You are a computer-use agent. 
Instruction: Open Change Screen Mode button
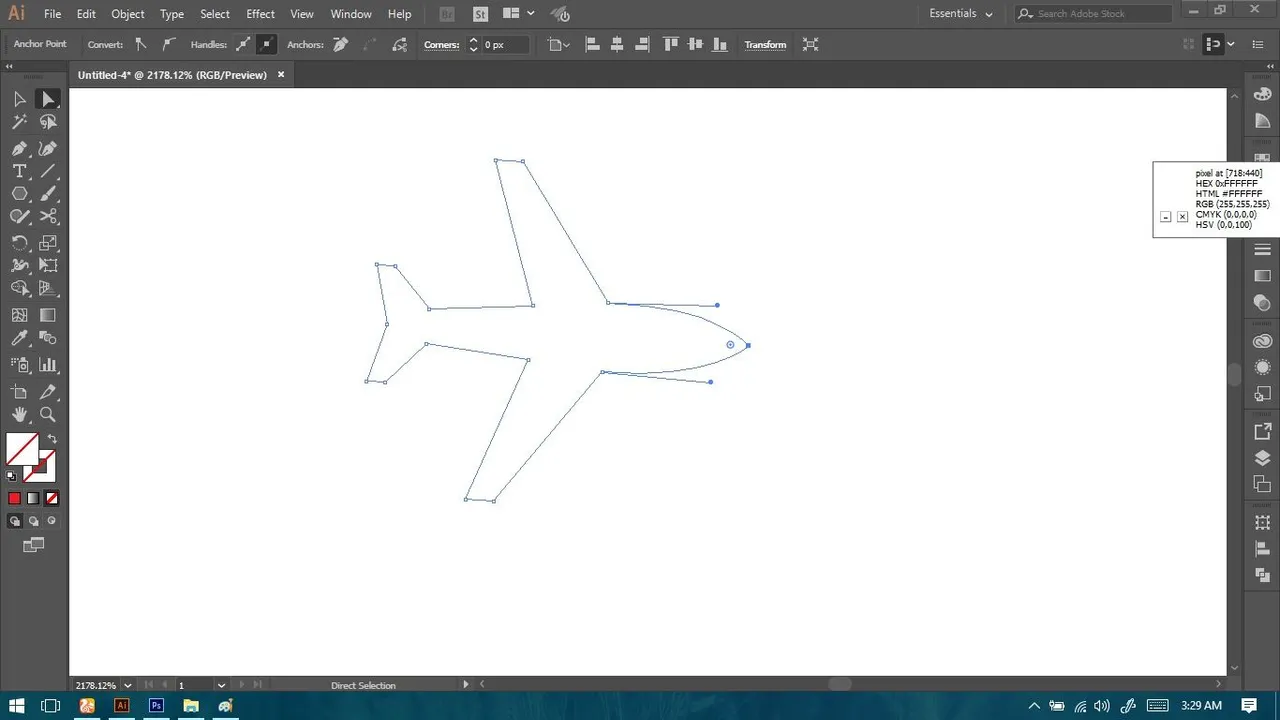point(34,545)
